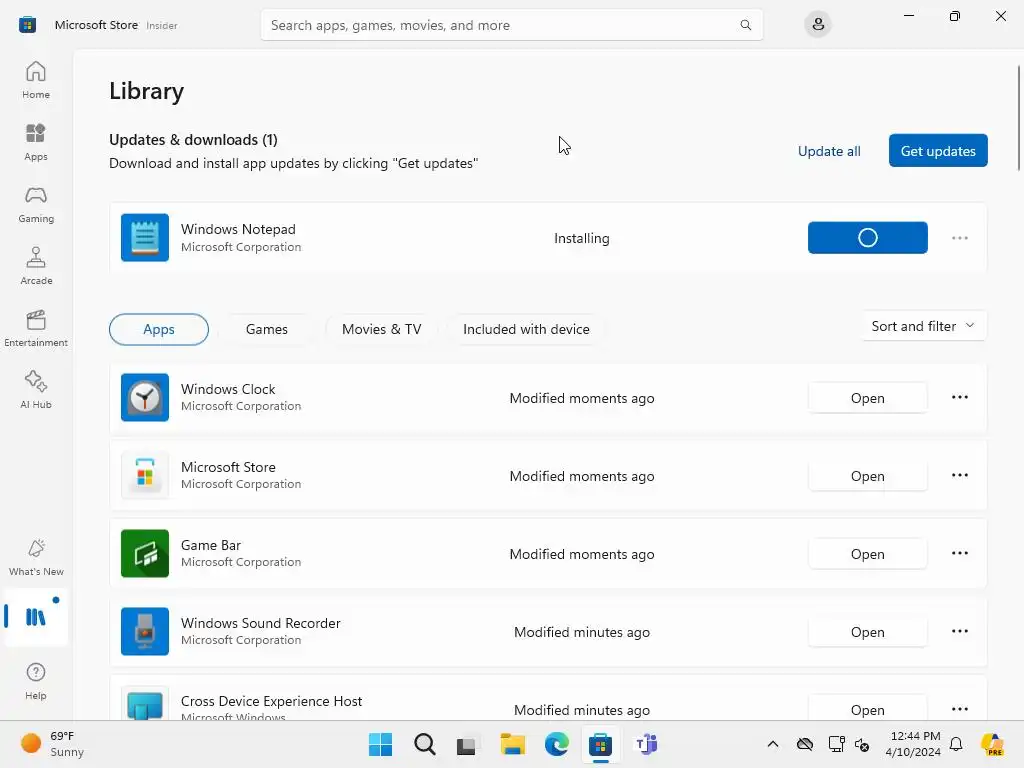This screenshot has width=1024, height=768.
Task: Open the user account profile icon
Action: click(818, 25)
